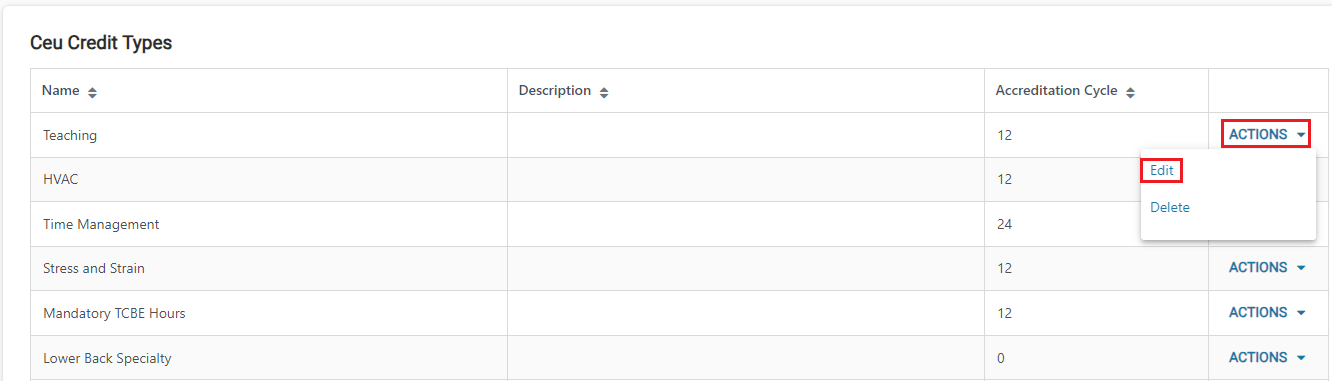Select the Stress and Strain row name
Image resolution: width=1332 pixels, height=381 pixels.
pos(94,268)
